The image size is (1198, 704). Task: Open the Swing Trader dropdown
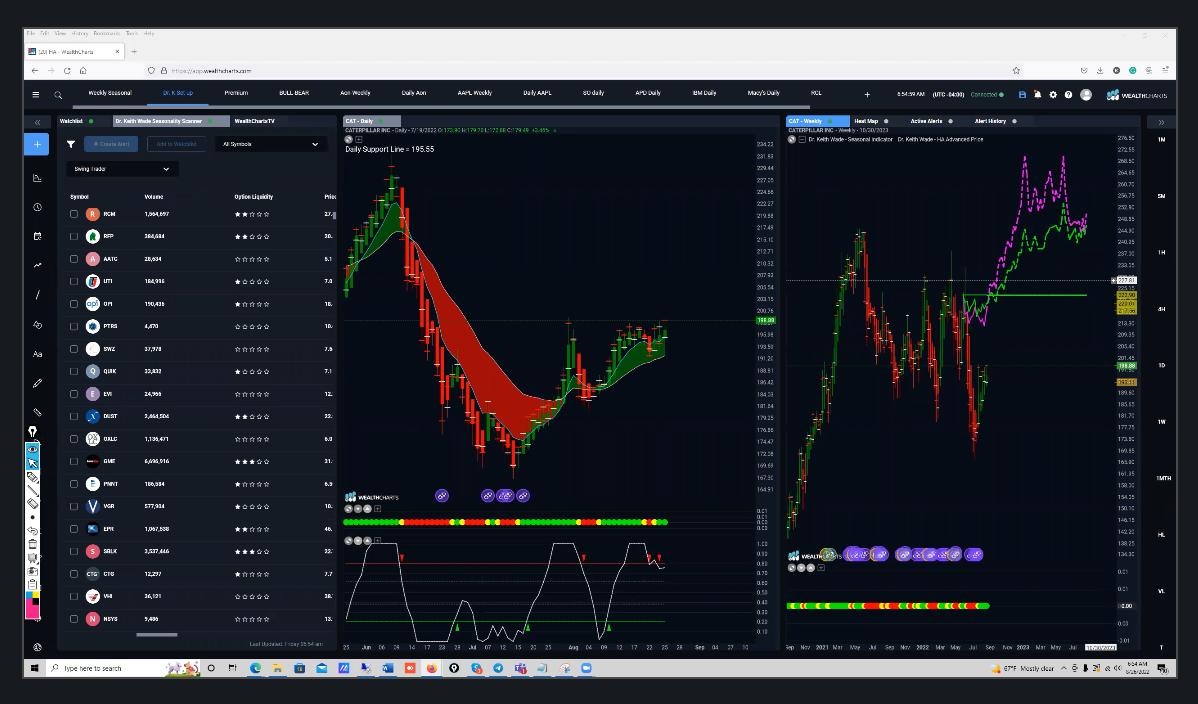[x=122, y=169]
